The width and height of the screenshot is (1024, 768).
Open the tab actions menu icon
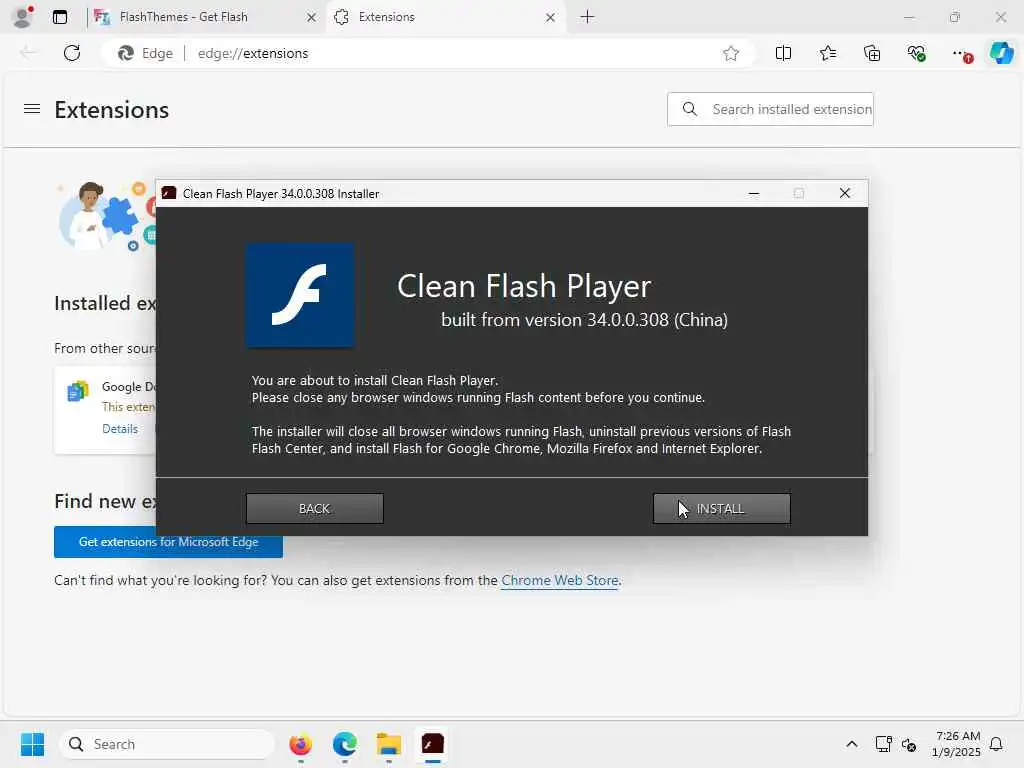60,17
